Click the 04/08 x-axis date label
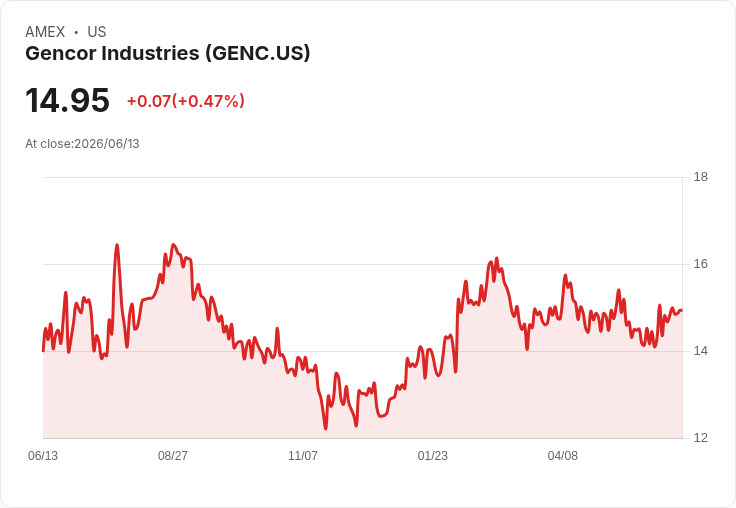736x508 pixels. (563, 455)
